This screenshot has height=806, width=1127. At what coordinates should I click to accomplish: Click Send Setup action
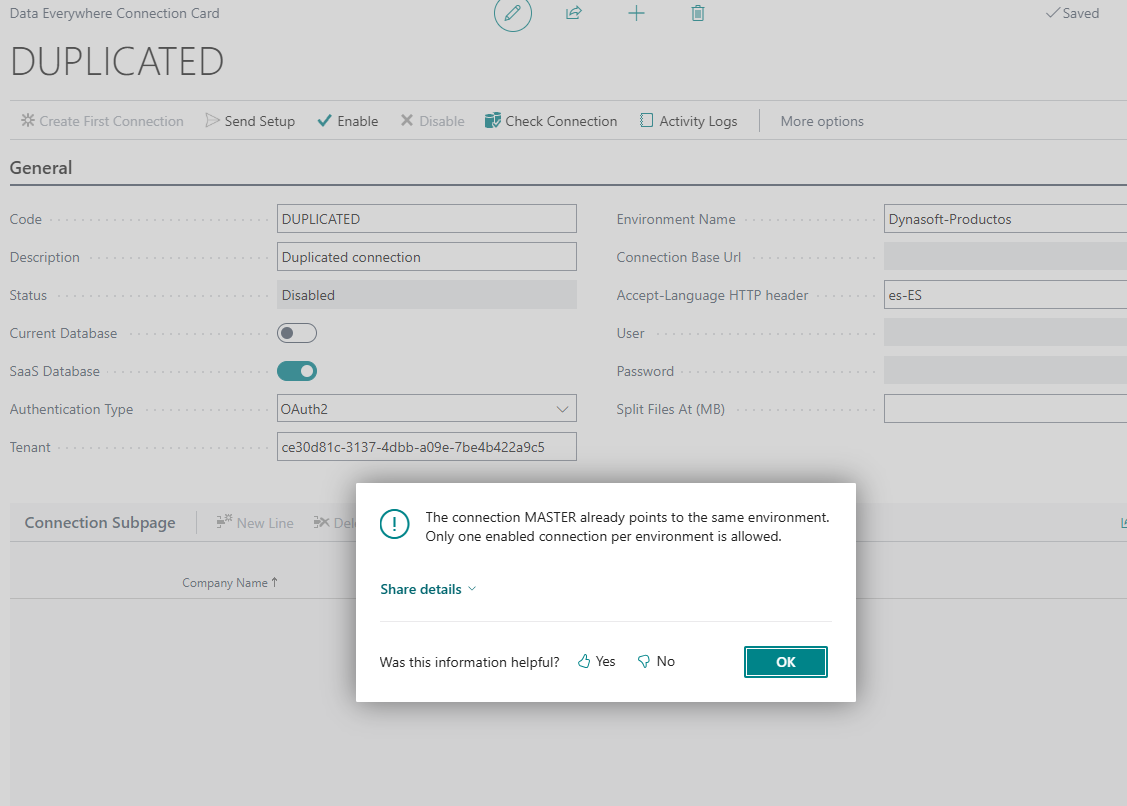(x=250, y=121)
